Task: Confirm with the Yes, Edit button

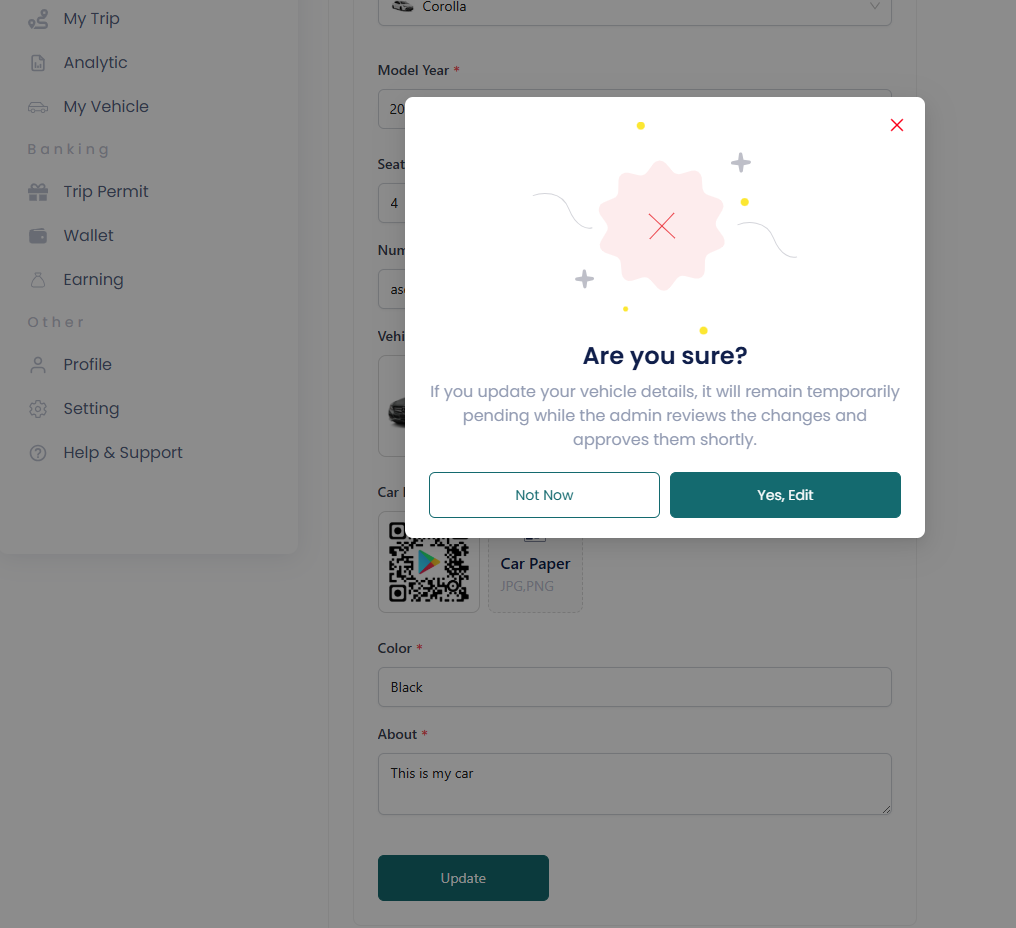Action: point(785,495)
